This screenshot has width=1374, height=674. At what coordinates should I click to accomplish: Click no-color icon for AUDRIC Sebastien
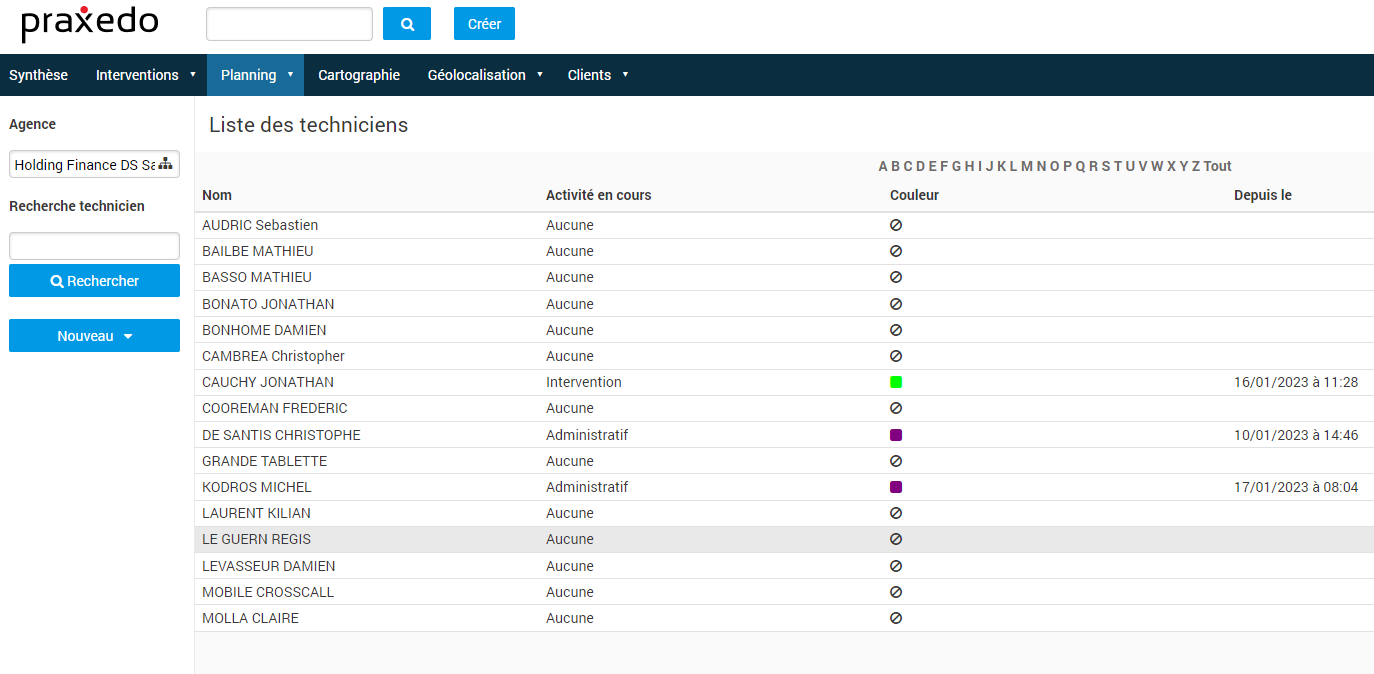tap(896, 225)
